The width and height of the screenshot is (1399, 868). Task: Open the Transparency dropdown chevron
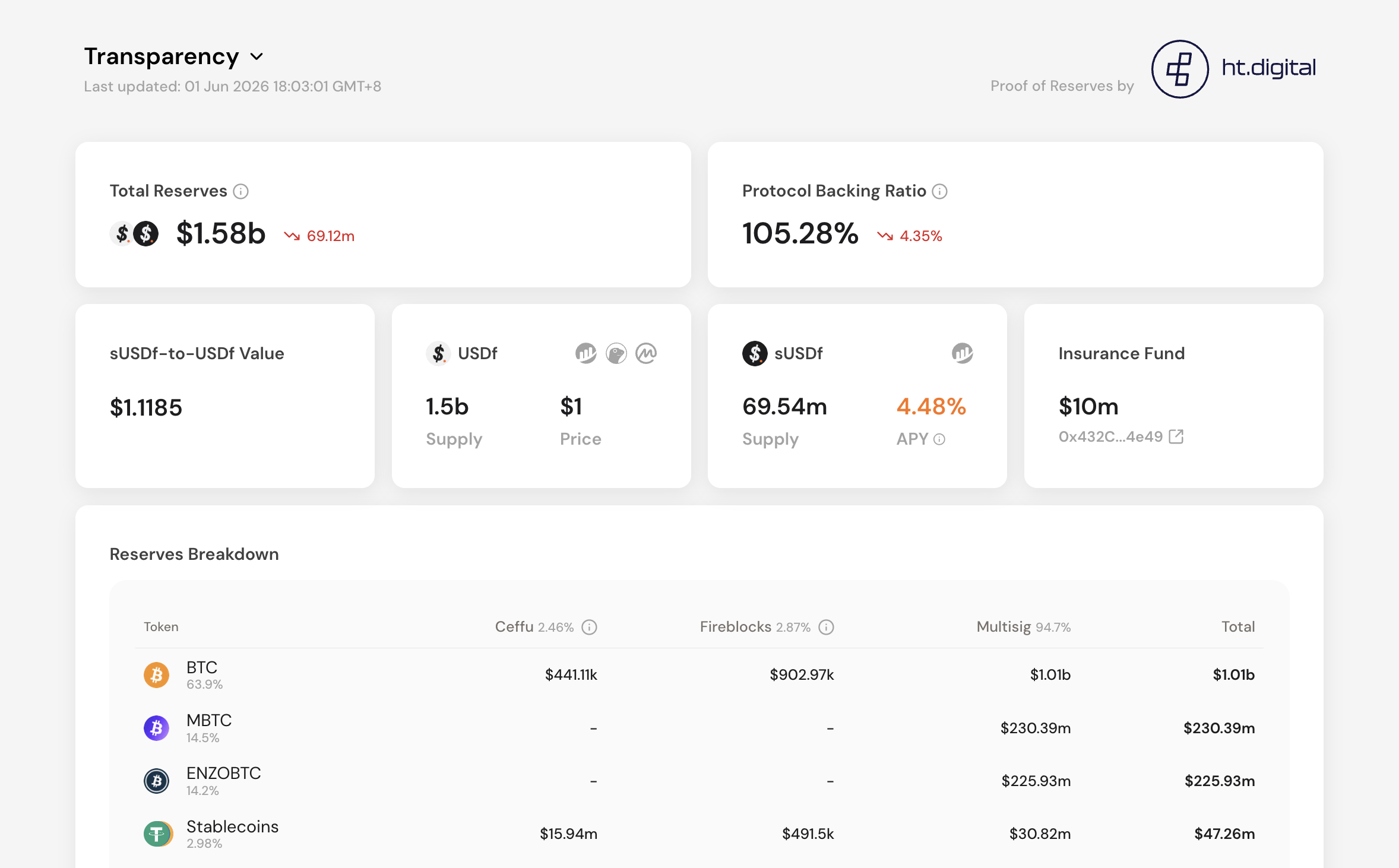[257, 57]
